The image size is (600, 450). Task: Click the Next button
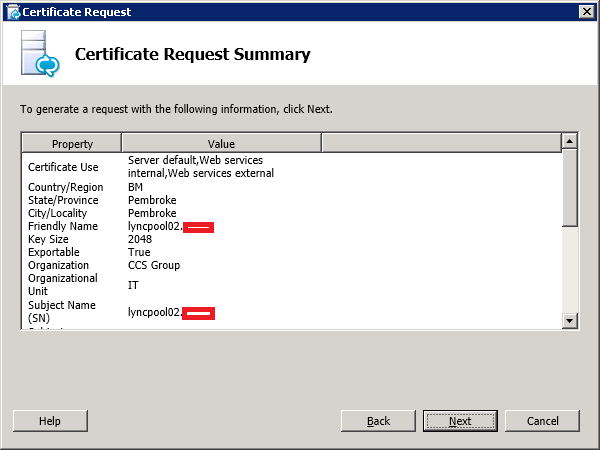[460, 421]
